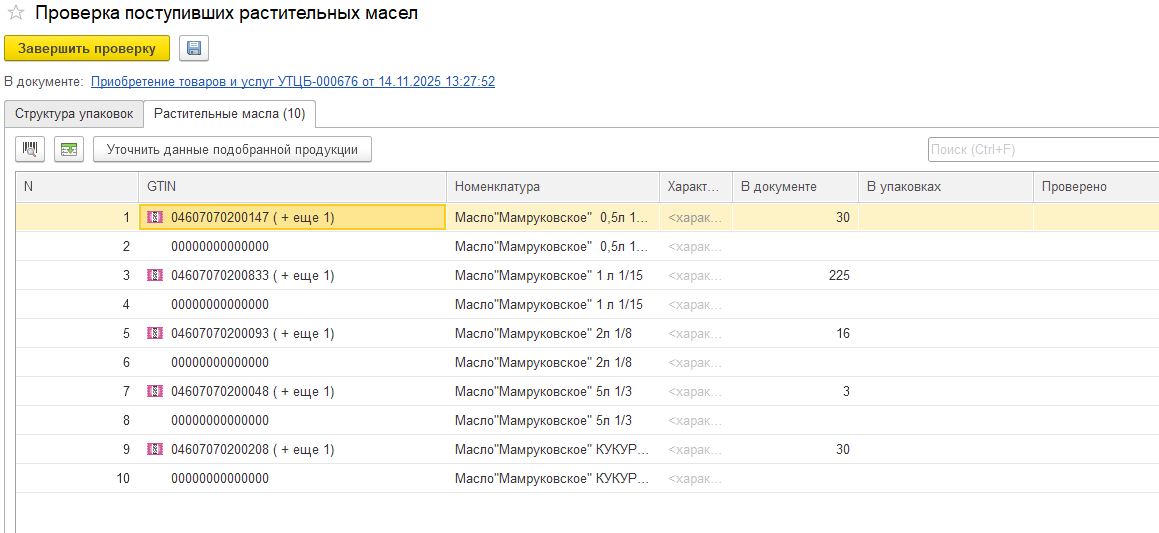Screen dimensions: 1159x533
Task: Click the green table load icon button
Action: point(68,149)
